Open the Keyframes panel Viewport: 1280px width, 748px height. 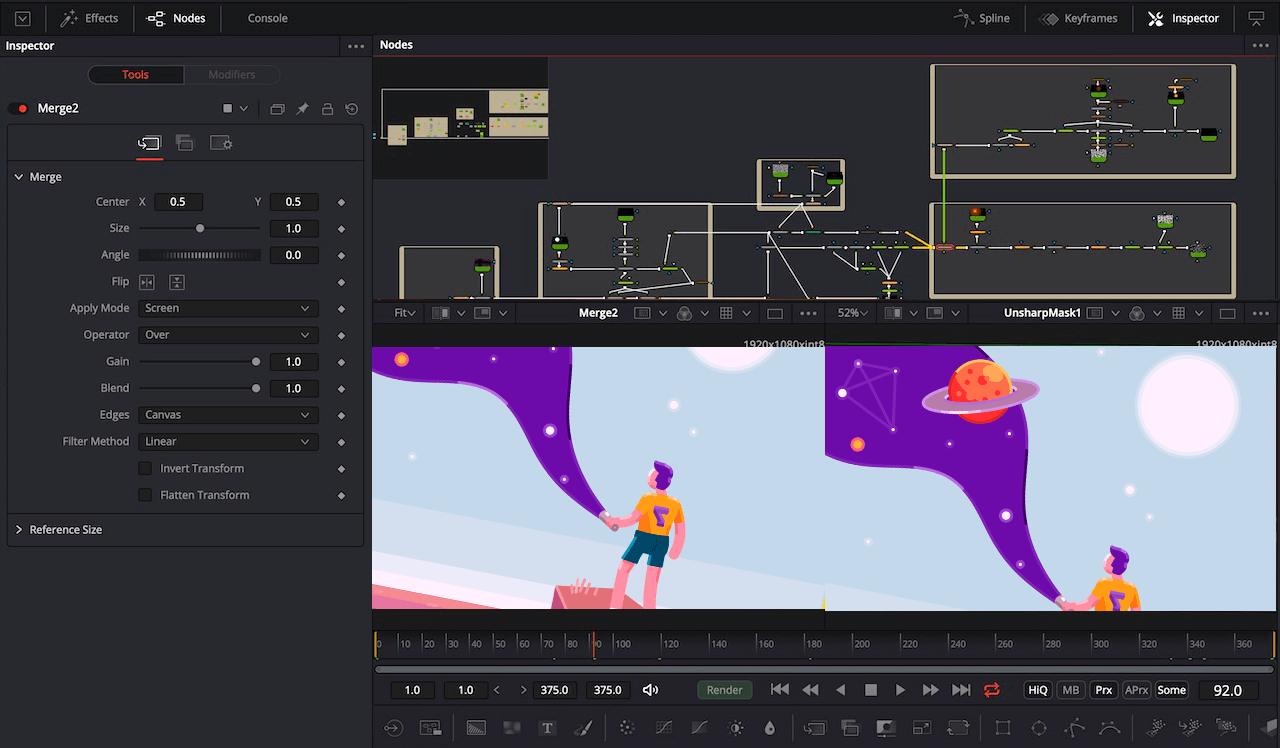1079,18
